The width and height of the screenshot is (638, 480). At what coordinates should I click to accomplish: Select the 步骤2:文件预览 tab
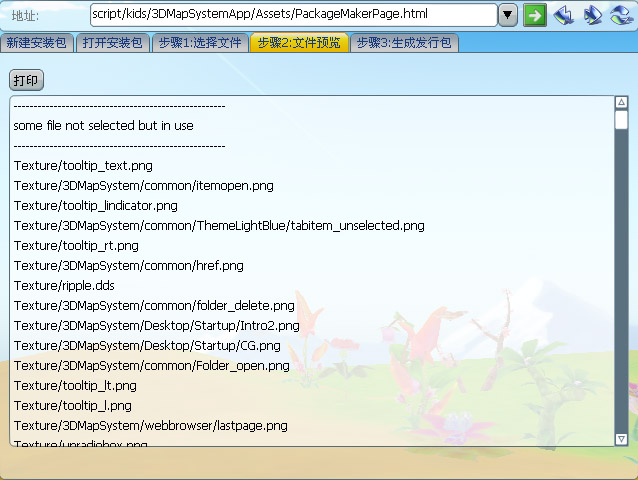click(x=299, y=43)
